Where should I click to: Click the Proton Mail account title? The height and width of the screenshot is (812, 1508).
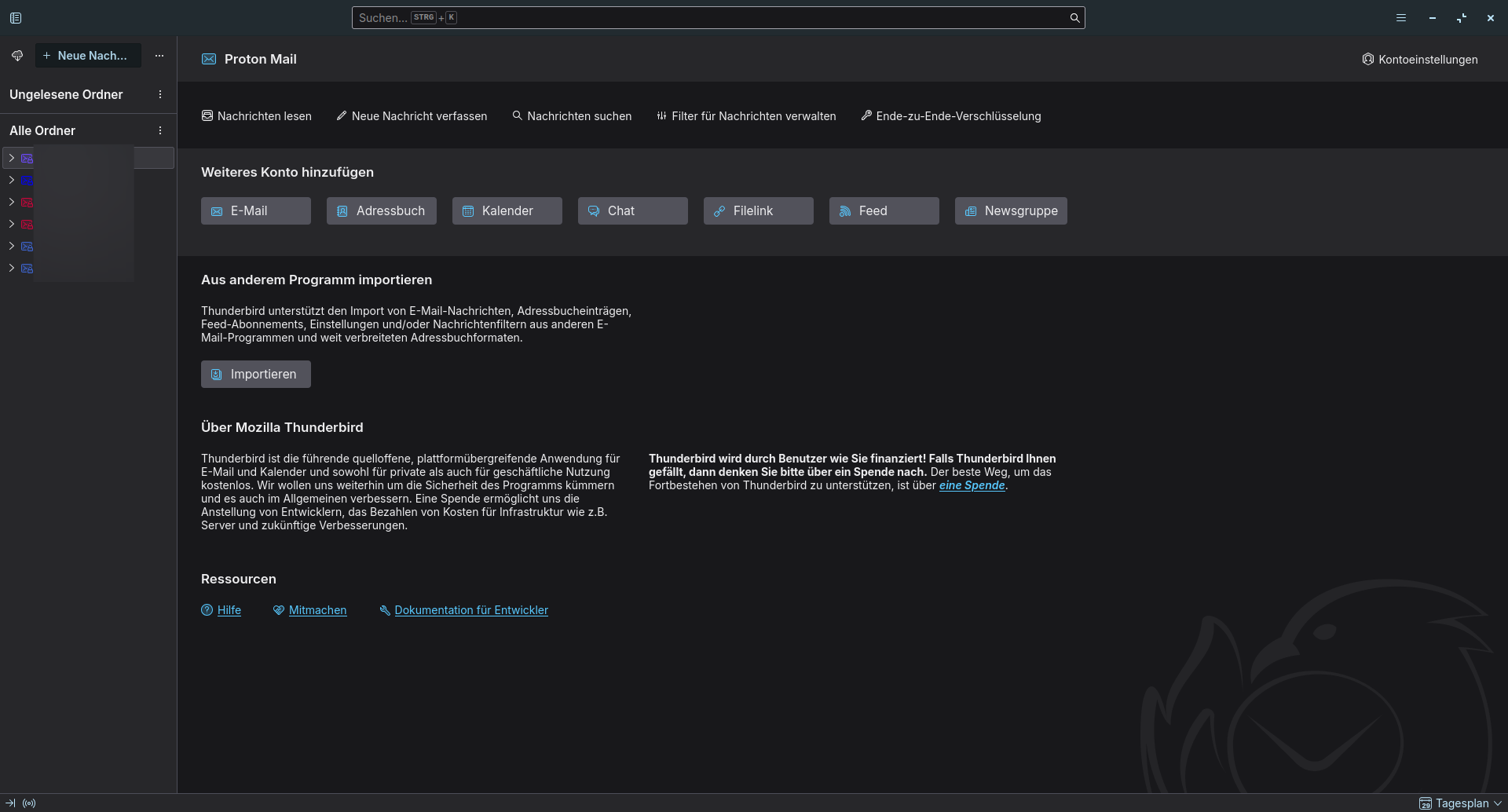click(261, 59)
